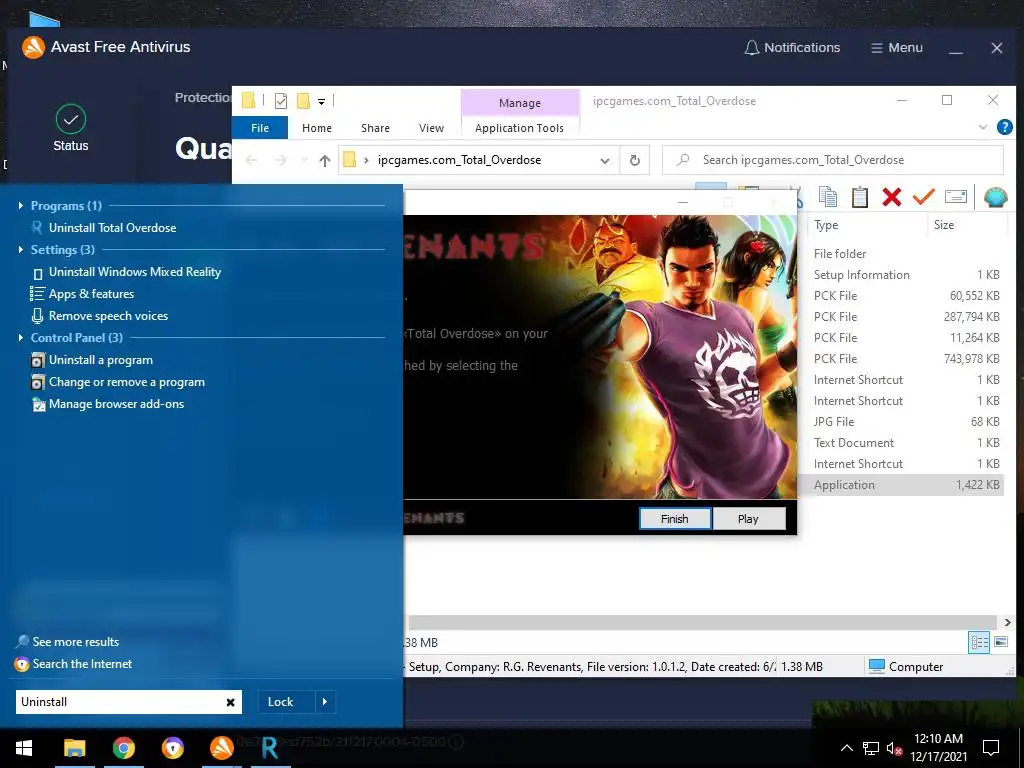Select the Avast Status checkmark icon
Viewport: 1024px width, 768px height.
coord(71,120)
